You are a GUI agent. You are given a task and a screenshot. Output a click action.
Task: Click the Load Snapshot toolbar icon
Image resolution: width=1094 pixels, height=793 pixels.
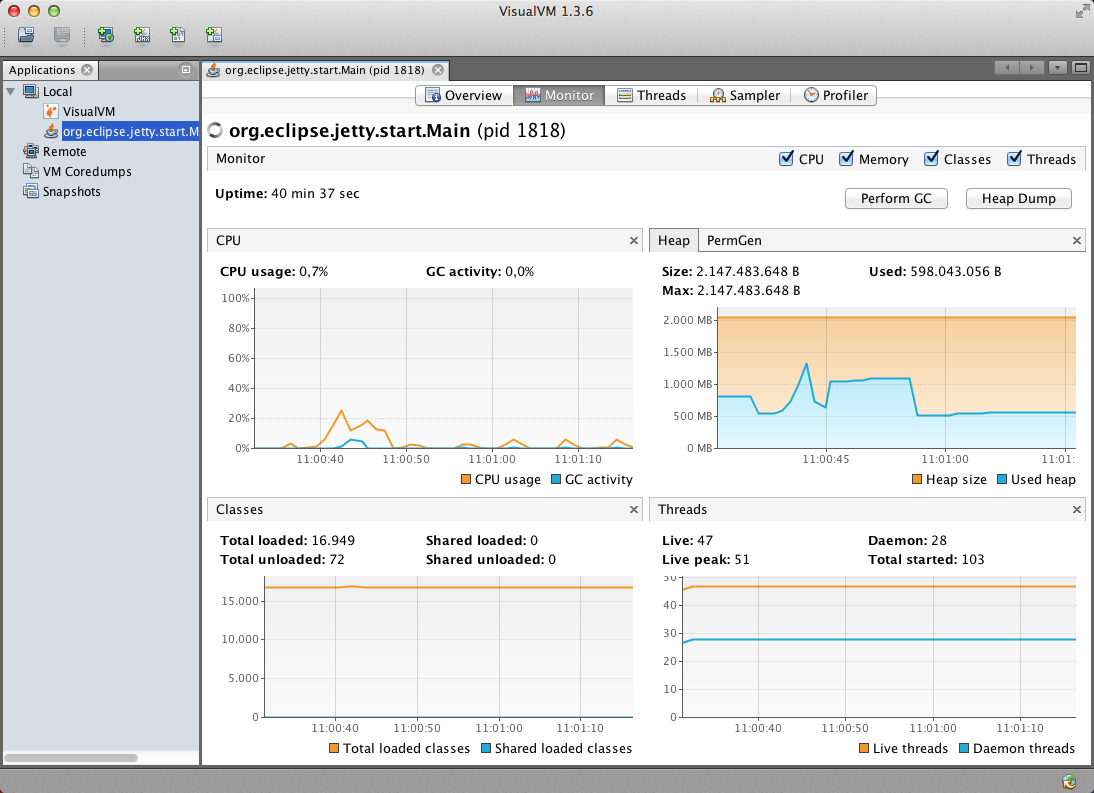pyautogui.click(x=26, y=34)
